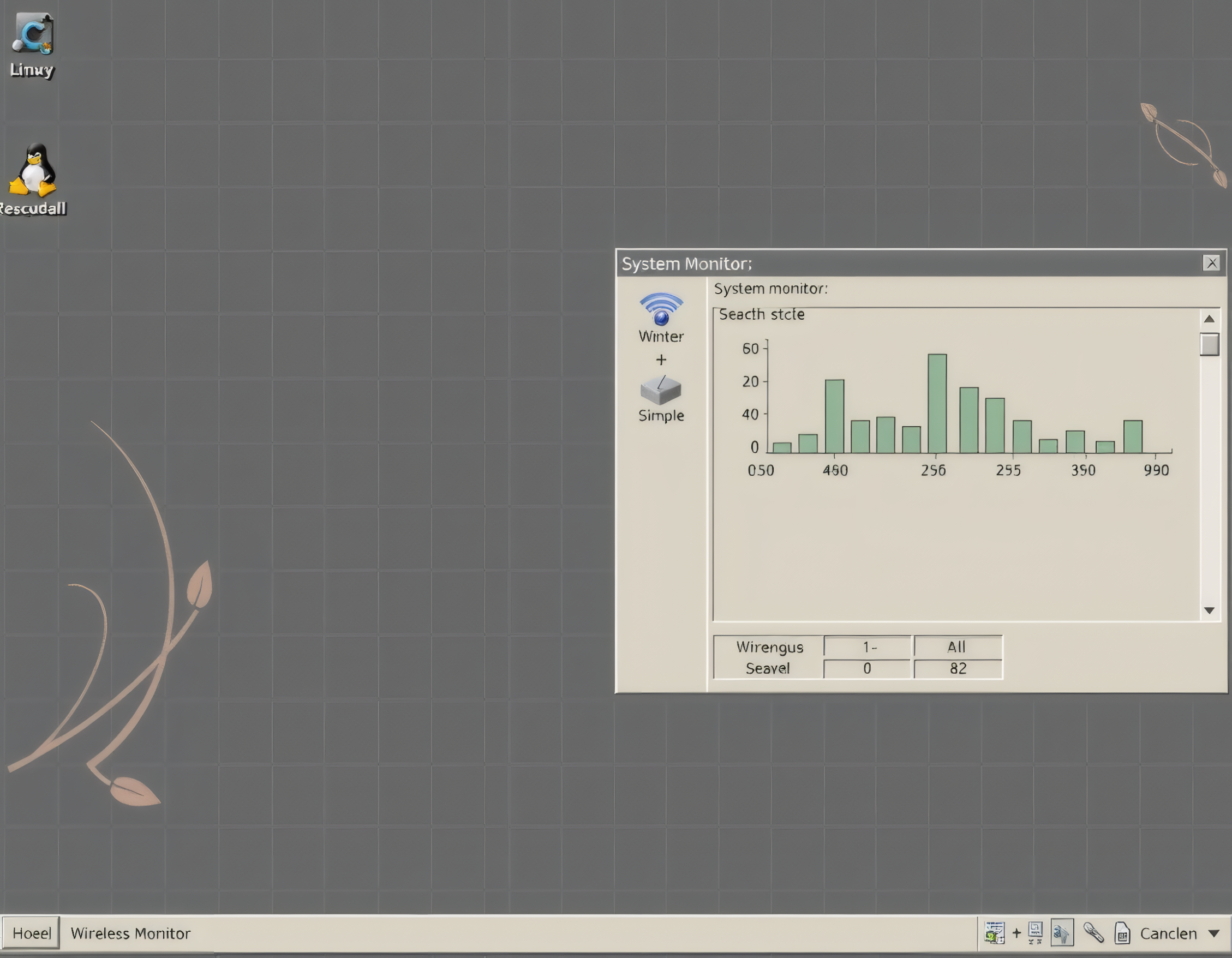Select the Simple device icon

(661, 391)
